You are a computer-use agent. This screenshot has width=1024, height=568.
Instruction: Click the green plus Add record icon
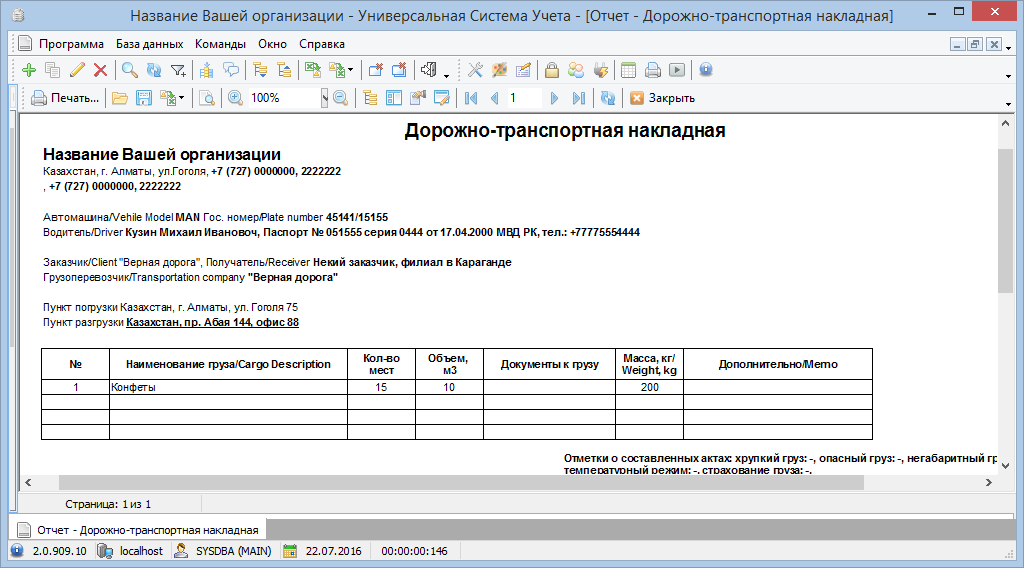28,70
